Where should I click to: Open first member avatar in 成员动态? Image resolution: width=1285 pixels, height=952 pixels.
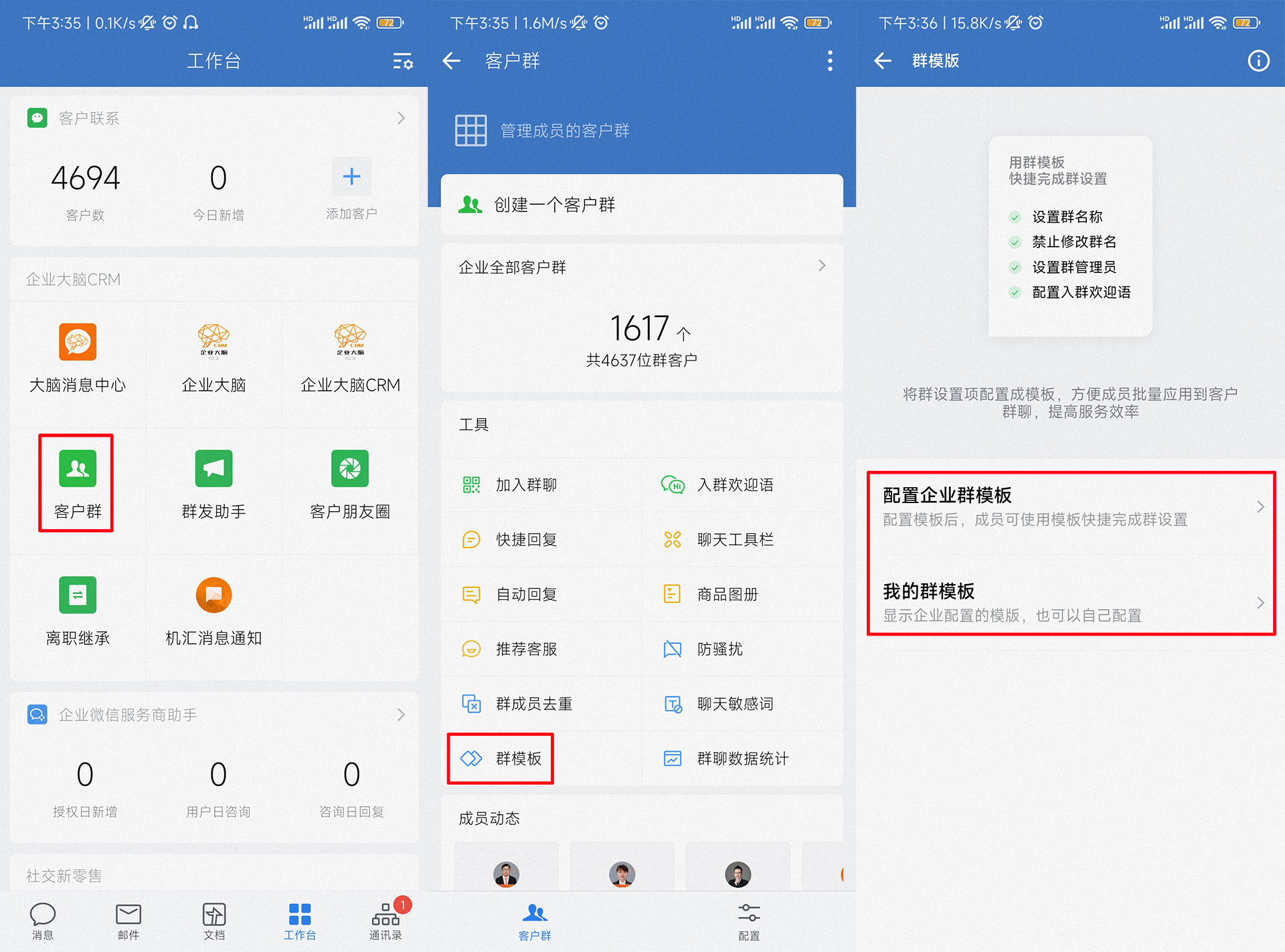(506, 874)
